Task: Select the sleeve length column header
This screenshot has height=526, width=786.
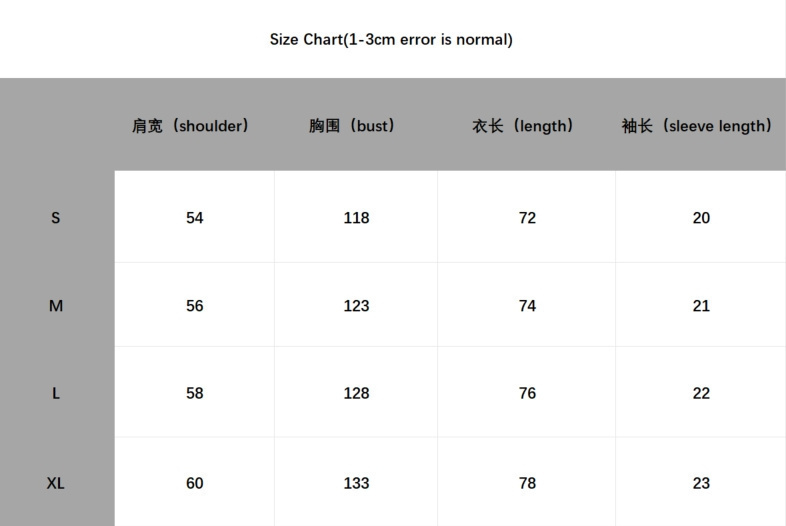Action: point(697,125)
